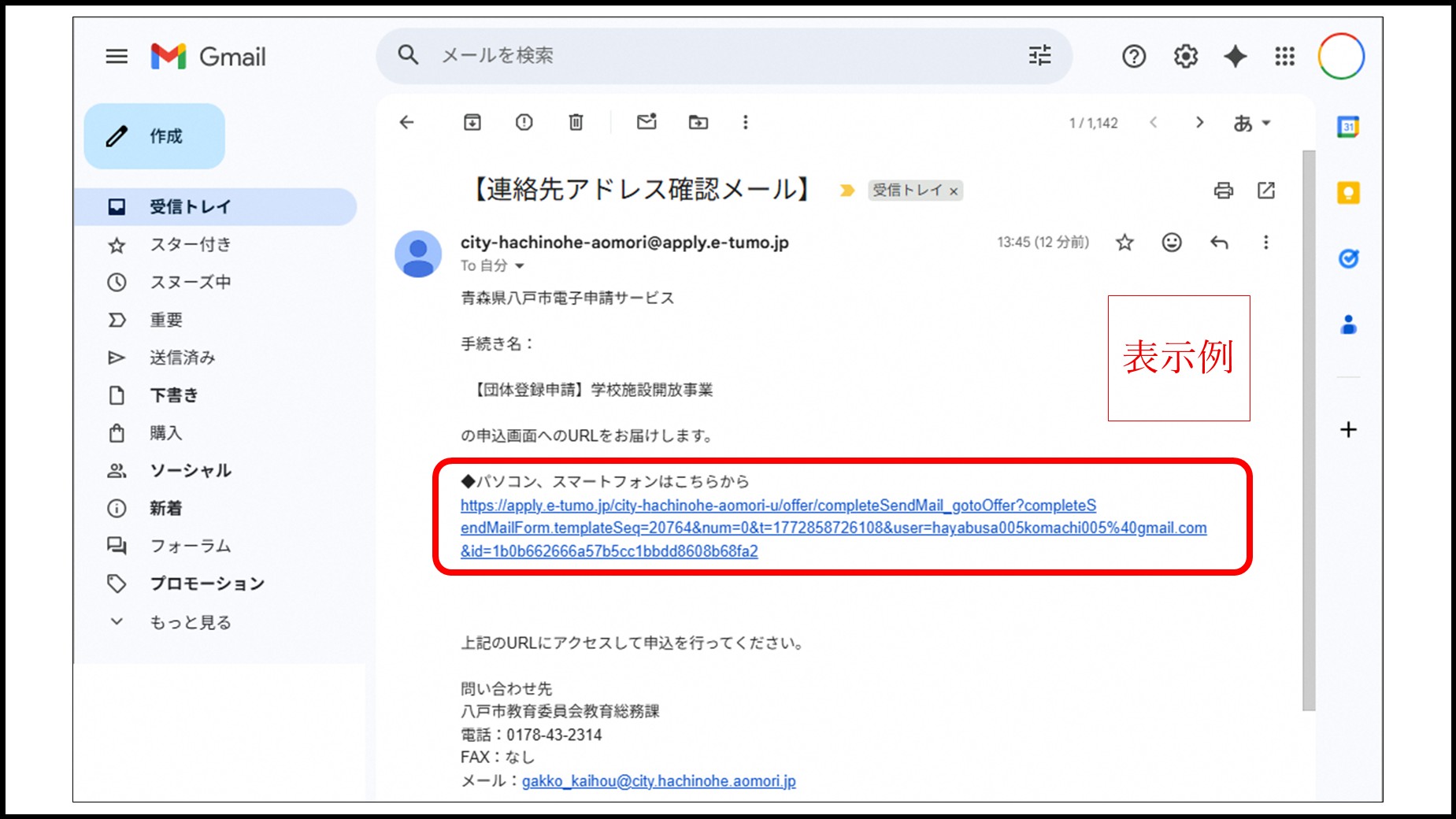Mark the message as unread

(646, 122)
